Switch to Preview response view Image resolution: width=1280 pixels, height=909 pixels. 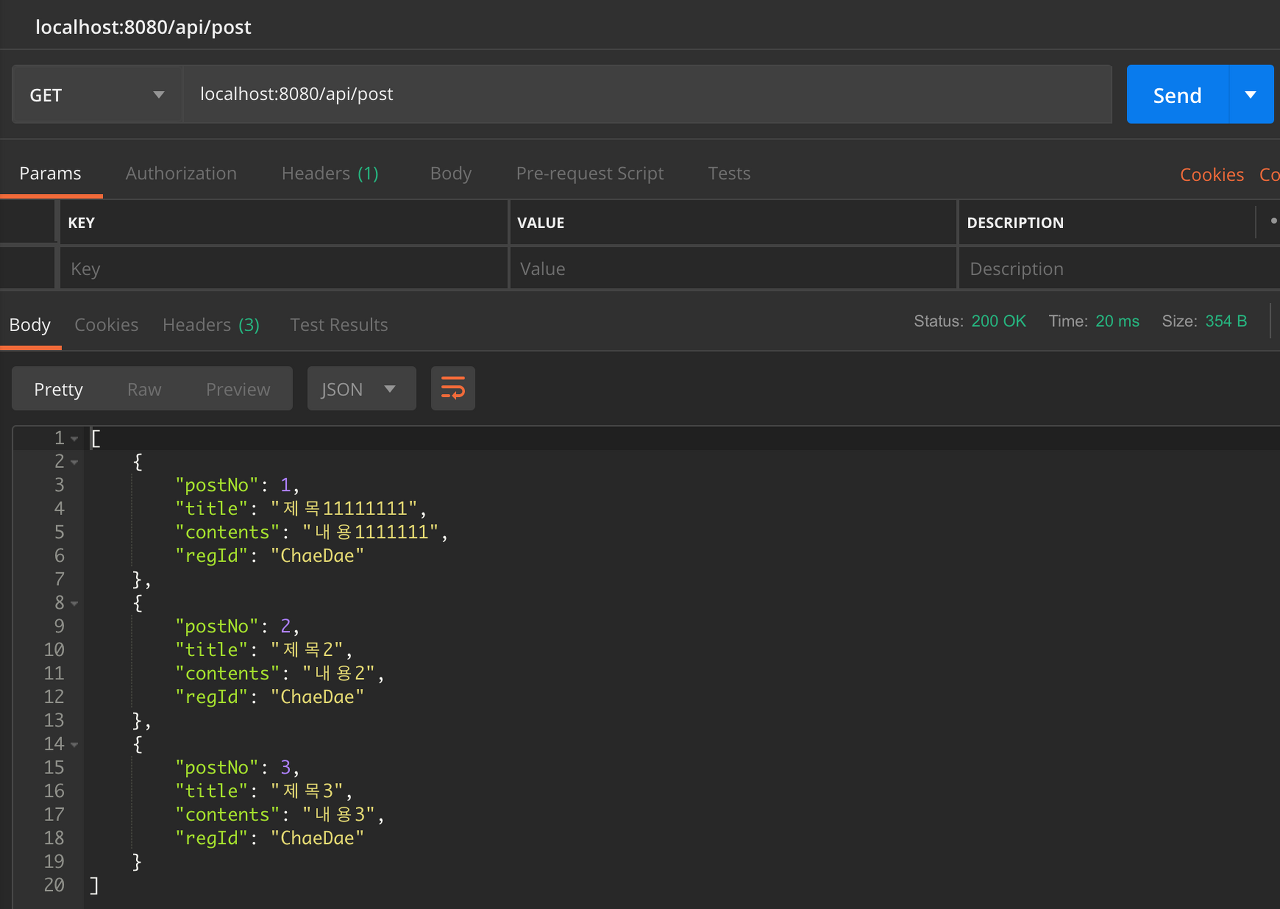click(238, 388)
